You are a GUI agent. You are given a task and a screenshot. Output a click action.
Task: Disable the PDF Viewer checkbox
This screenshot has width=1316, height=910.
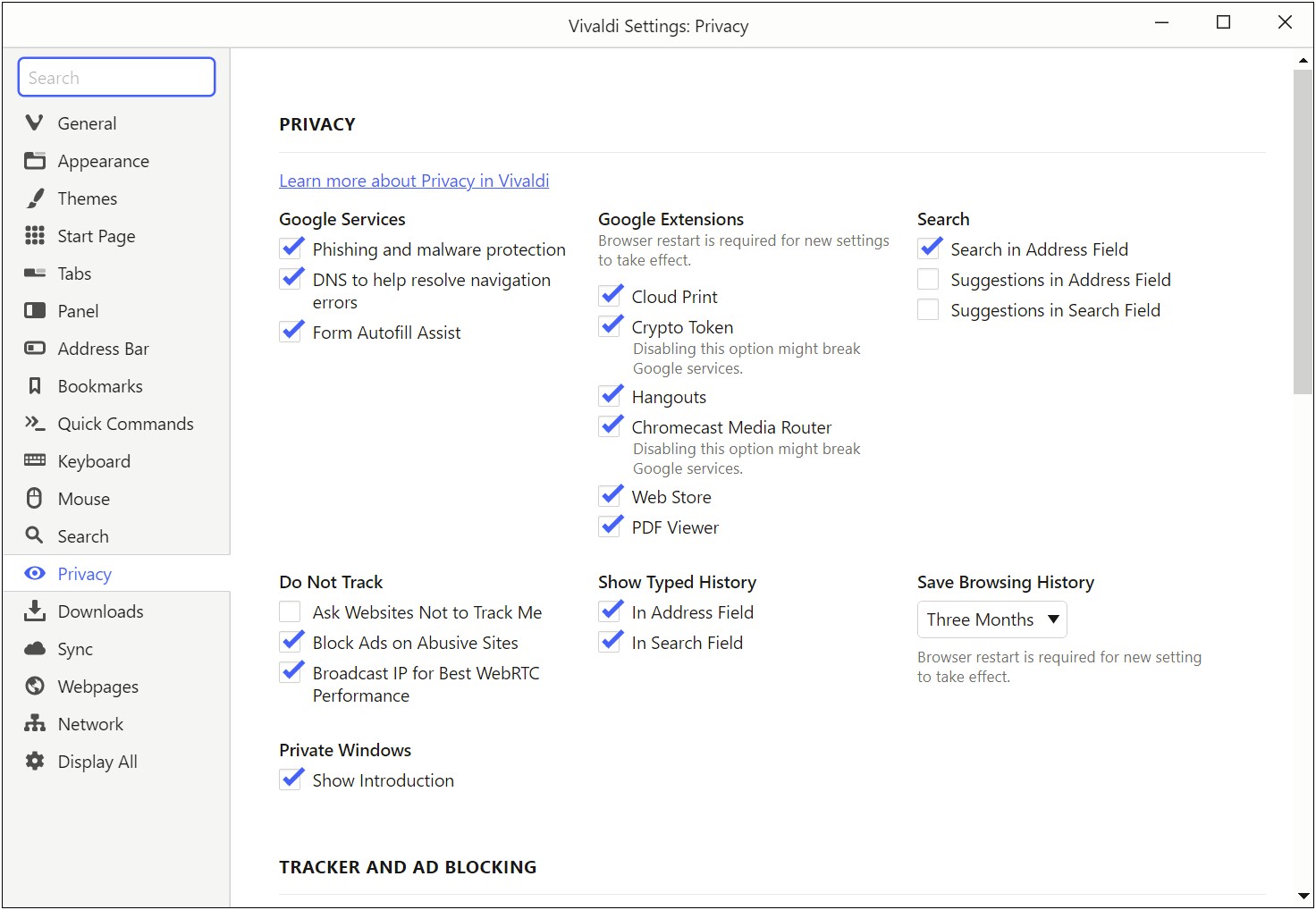click(610, 527)
